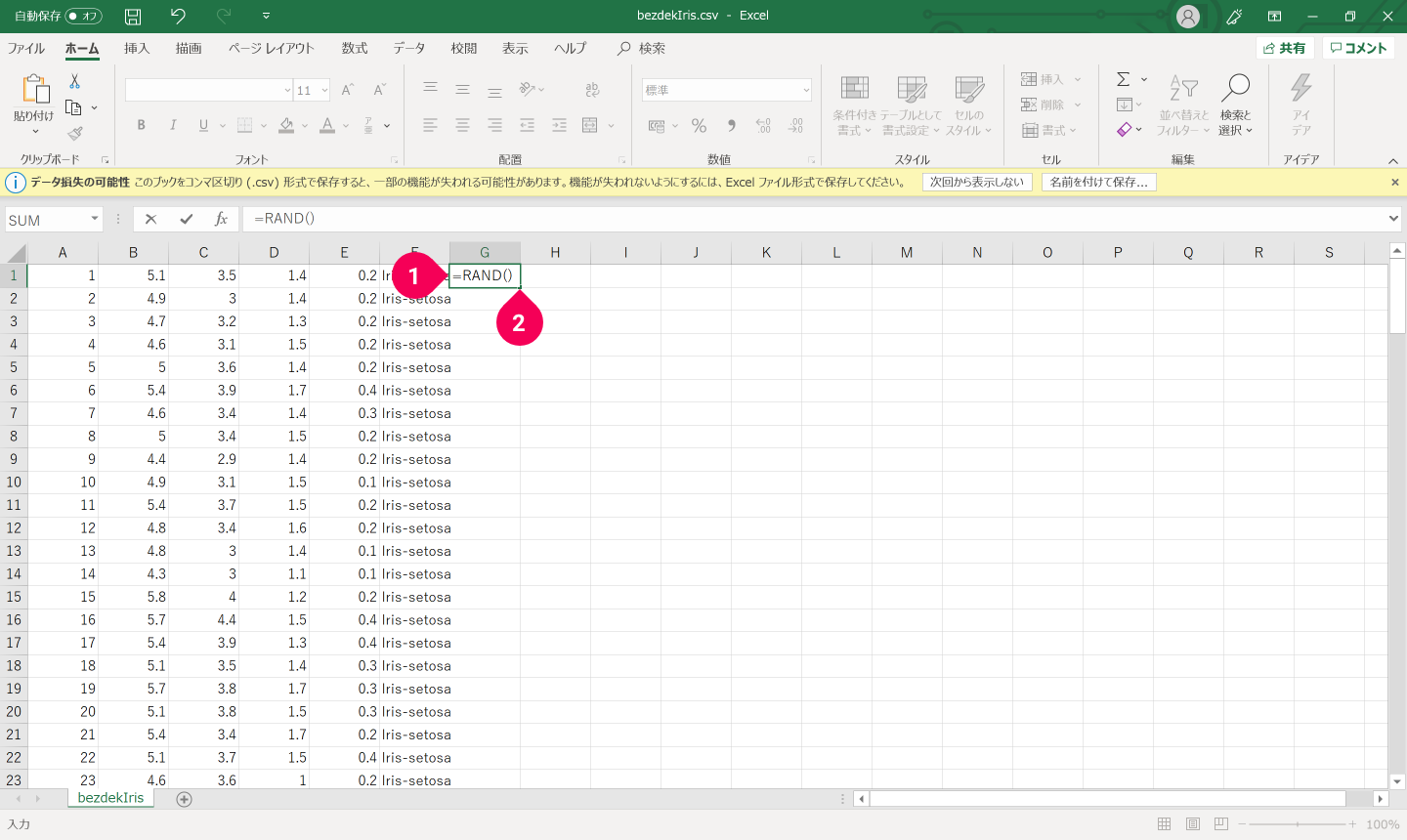Click AutoSum sigma icon
The height and width of the screenshot is (840, 1407).
1124,79
